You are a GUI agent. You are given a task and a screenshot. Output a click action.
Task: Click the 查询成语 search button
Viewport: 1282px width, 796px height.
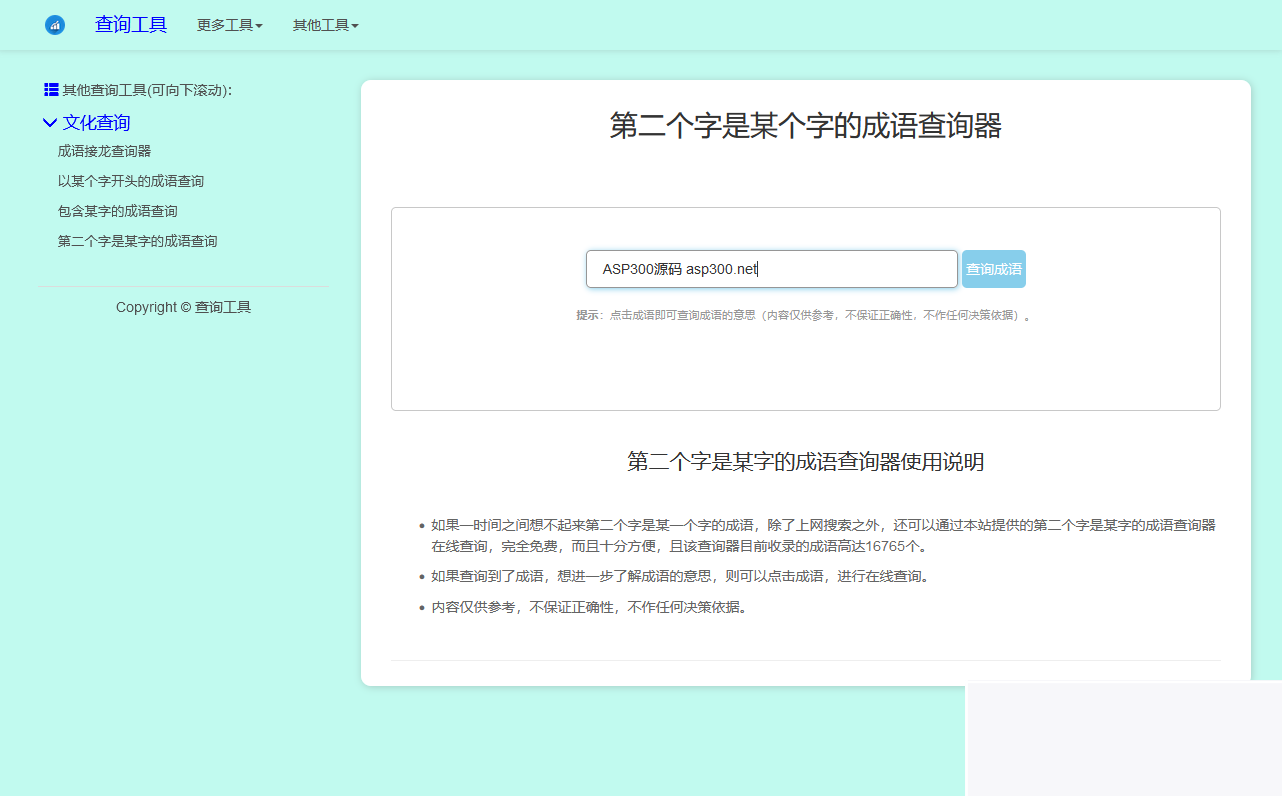pyautogui.click(x=993, y=268)
